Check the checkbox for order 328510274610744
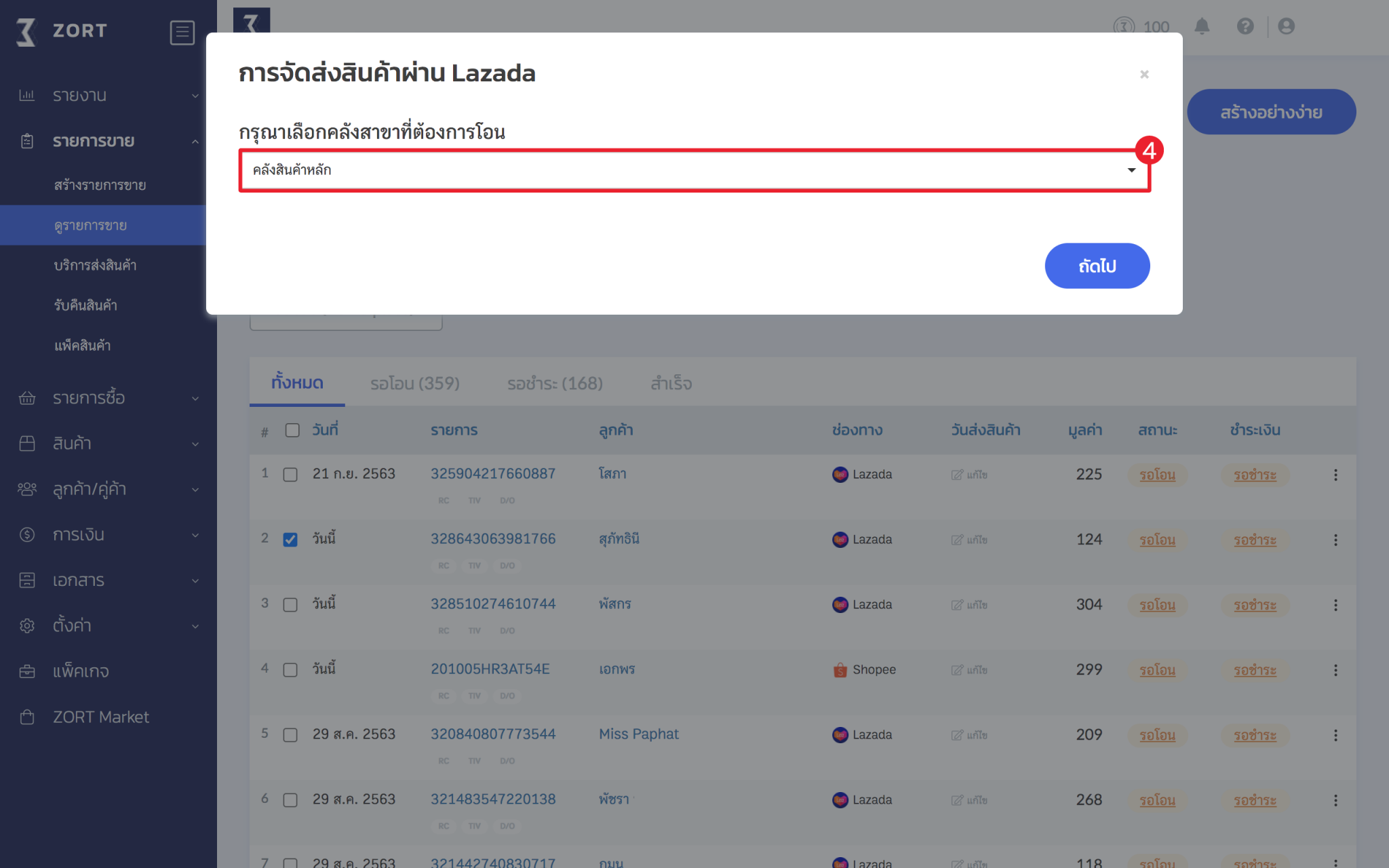Viewport: 1389px width, 868px height. [290, 605]
